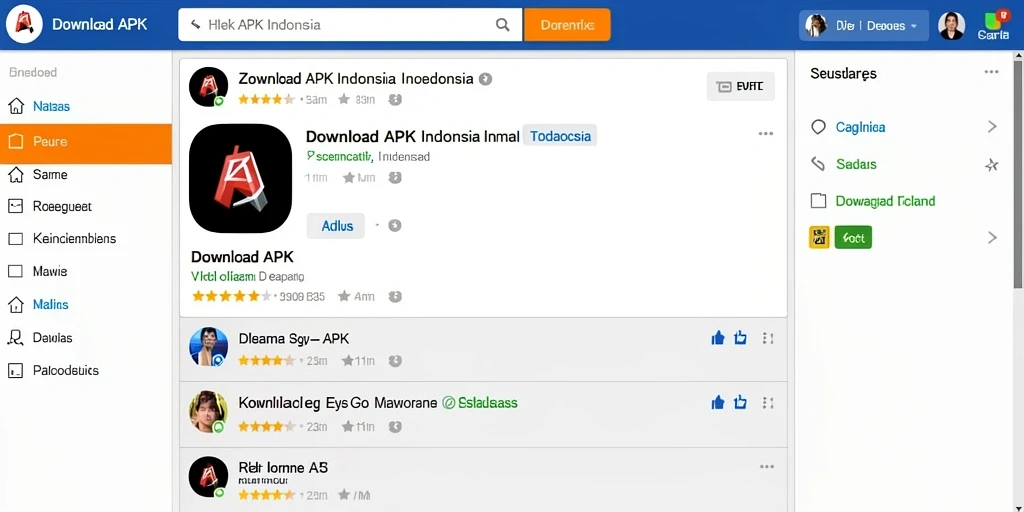Click the Todaocsia tag
The width and height of the screenshot is (1024, 512).
coord(560,136)
